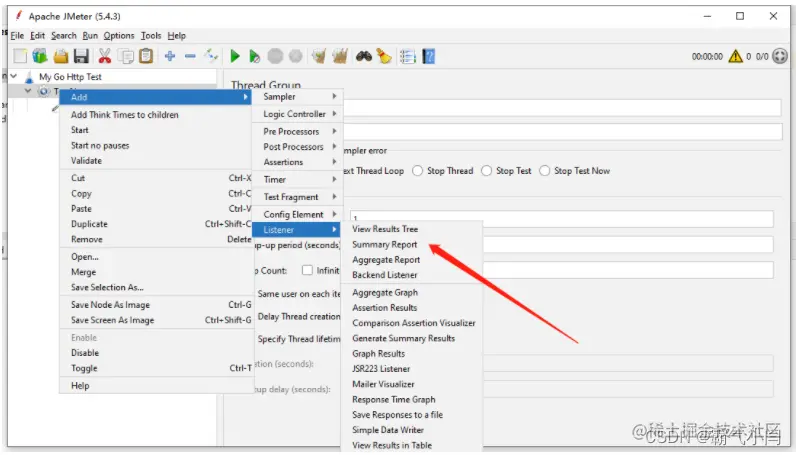Select Backend Listener entry
796x455 pixels.
[x=384, y=275]
